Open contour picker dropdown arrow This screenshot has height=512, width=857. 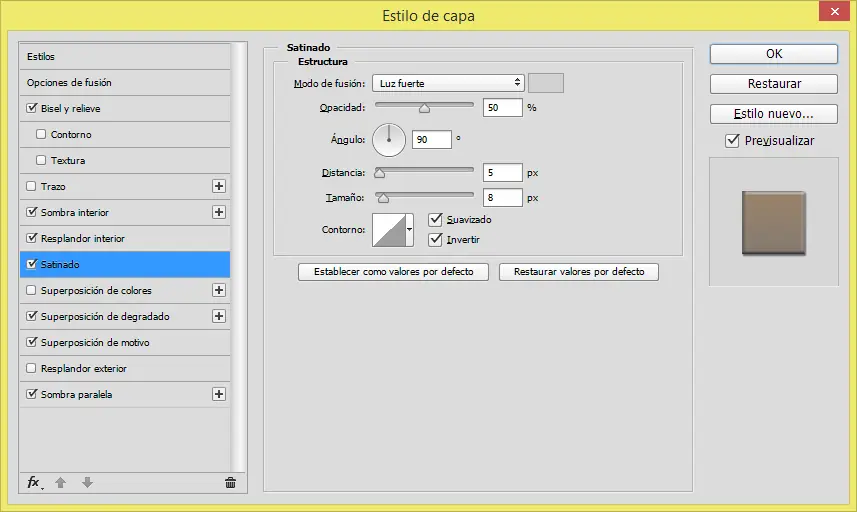[x=409, y=229]
